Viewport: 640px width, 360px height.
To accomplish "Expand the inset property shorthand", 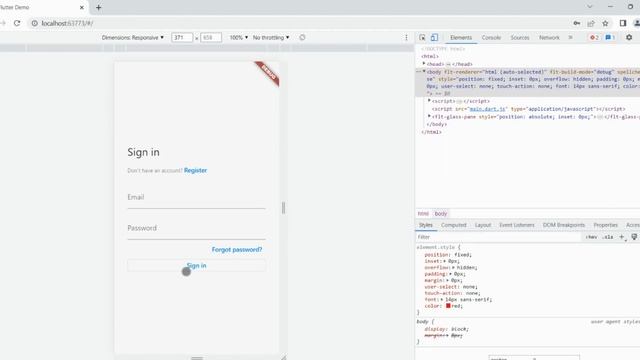I will coord(444,261).
